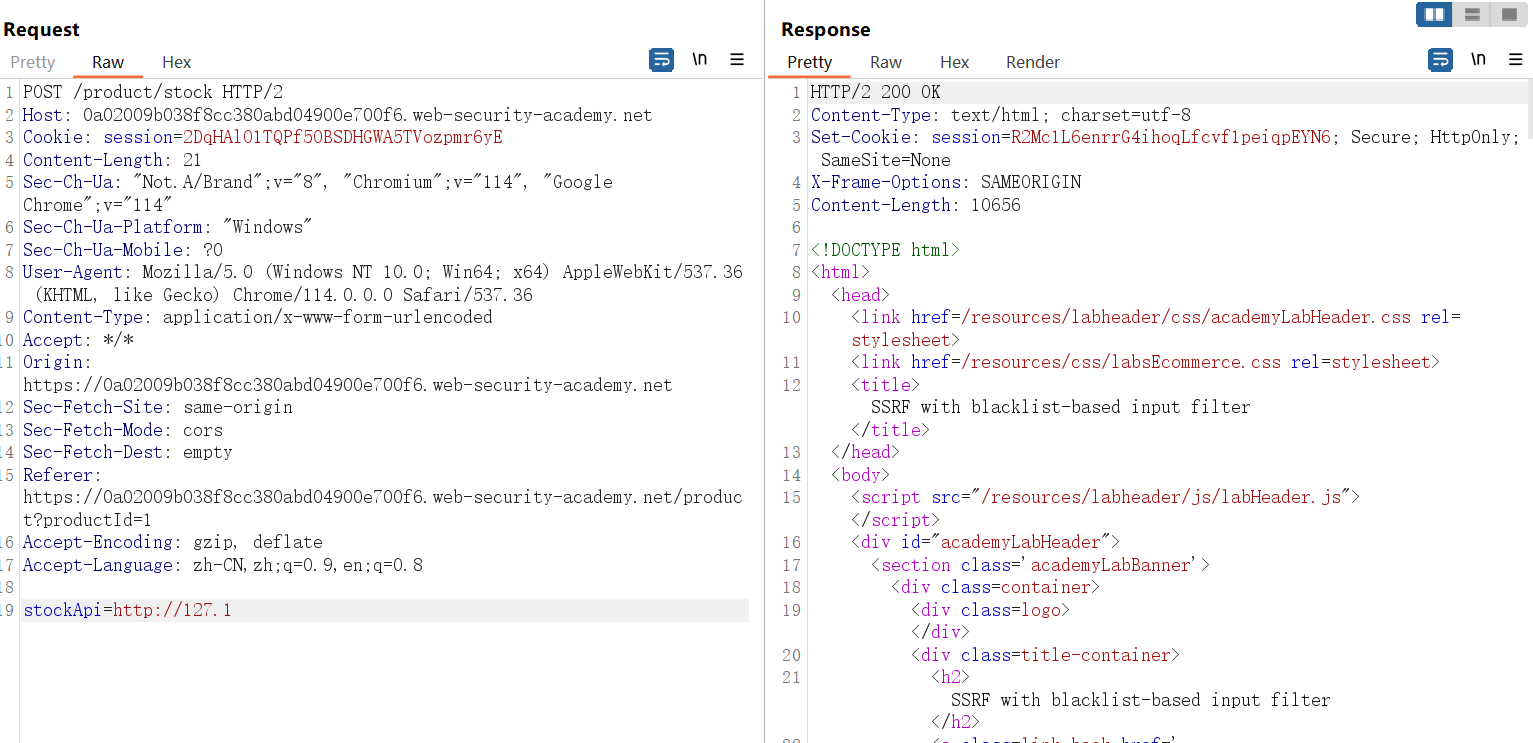The height and width of the screenshot is (743, 1533).
Task: Click the labHeader.js script tag line
Action: (1105, 497)
